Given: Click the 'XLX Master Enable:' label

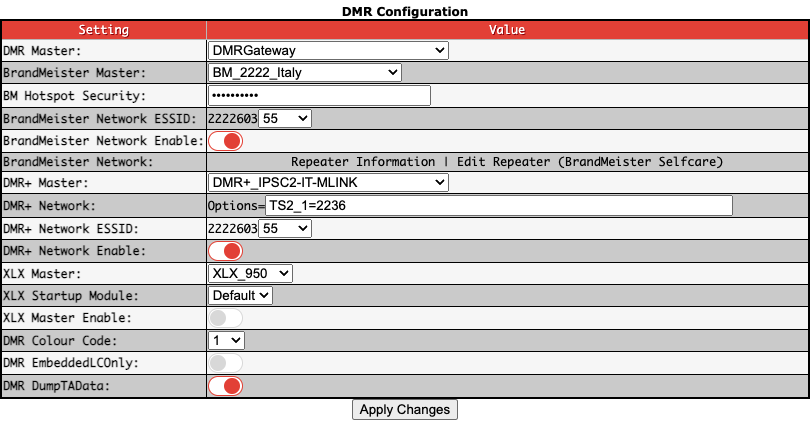Looking at the screenshot, I should (67, 318).
